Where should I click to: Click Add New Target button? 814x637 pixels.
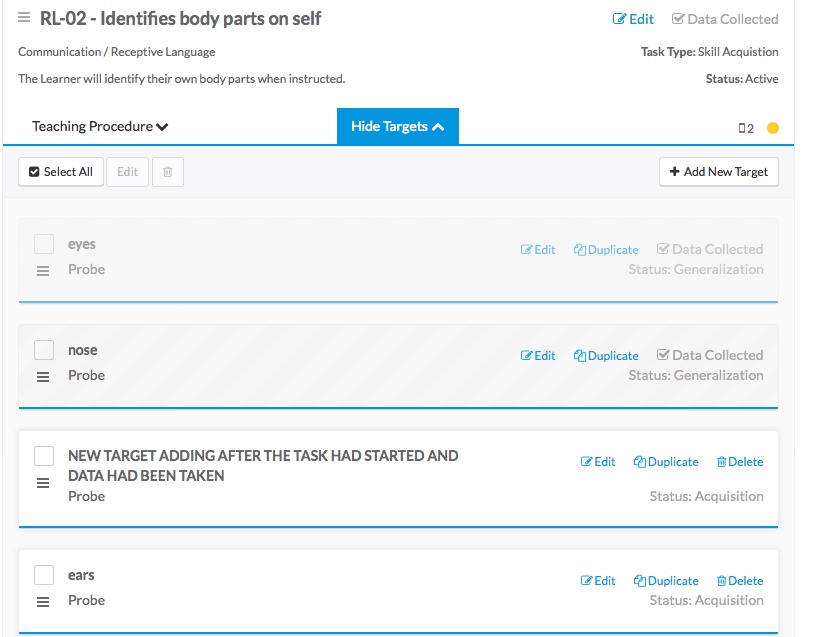(x=718, y=172)
